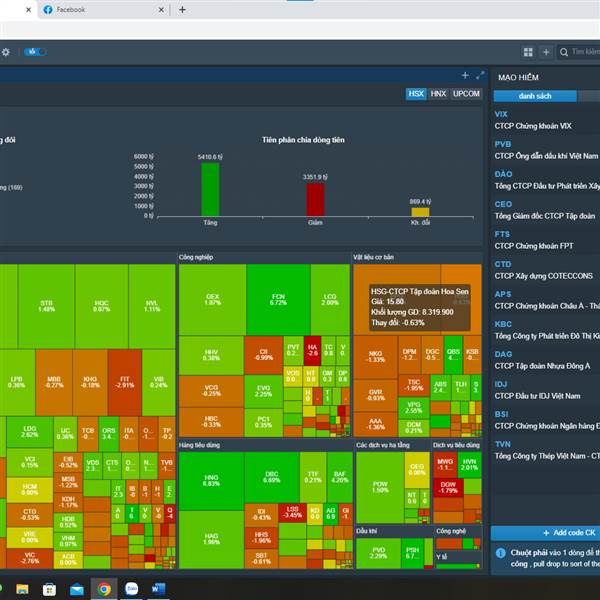This screenshot has width=600, height=600.
Task: Select the NVL heatmap cell
Action: click(152, 306)
